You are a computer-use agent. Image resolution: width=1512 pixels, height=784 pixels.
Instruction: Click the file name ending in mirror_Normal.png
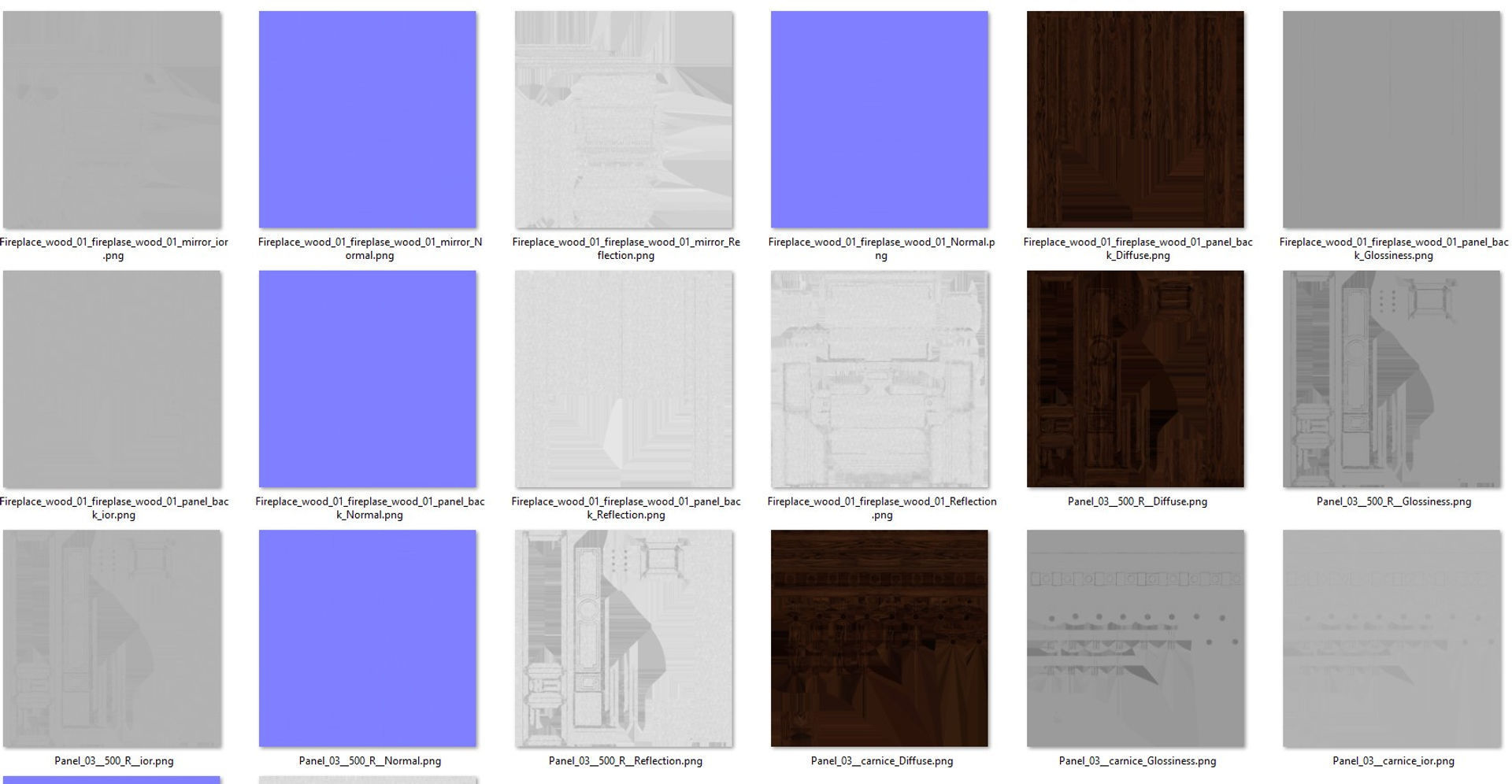[370, 249]
